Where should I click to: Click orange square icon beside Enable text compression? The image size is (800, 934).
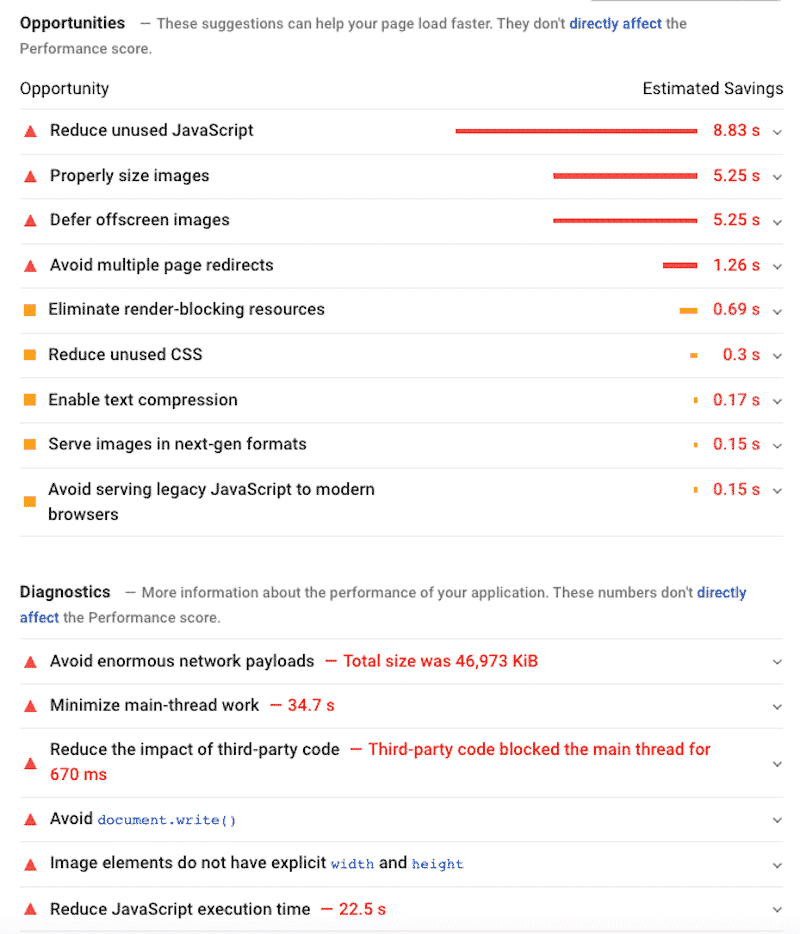point(30,400)
